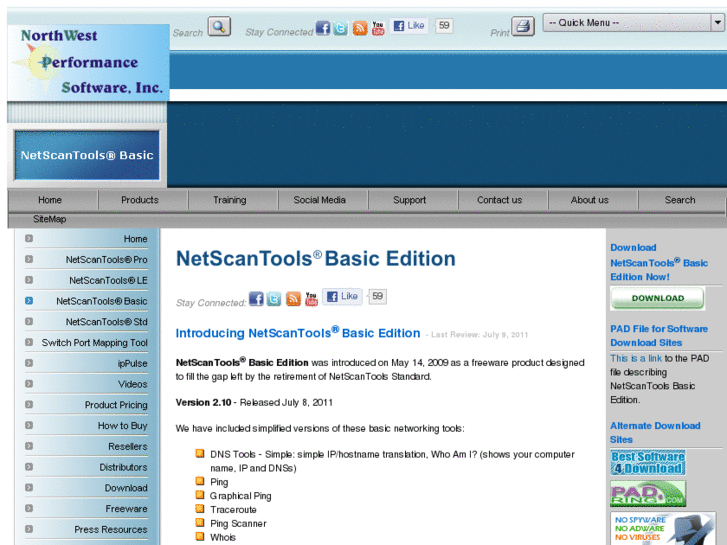Click the NorthWest Performance Software logo
The width and height of the screenshot is (727, 545).
pos(88,63)
